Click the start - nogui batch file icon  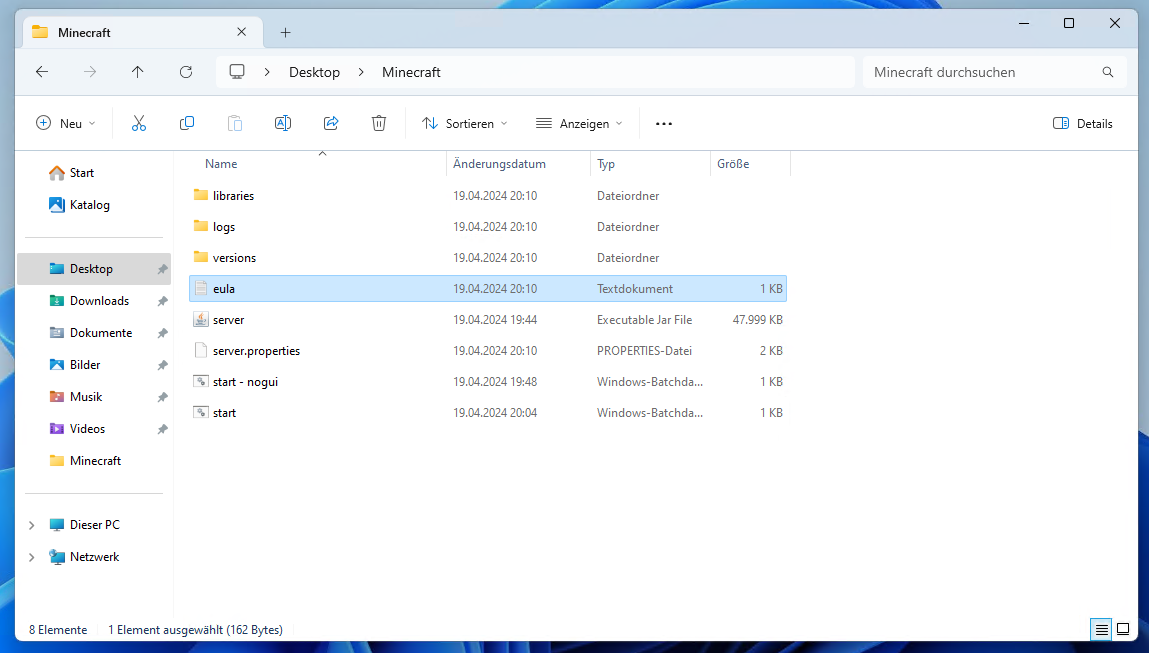point(201,381)
